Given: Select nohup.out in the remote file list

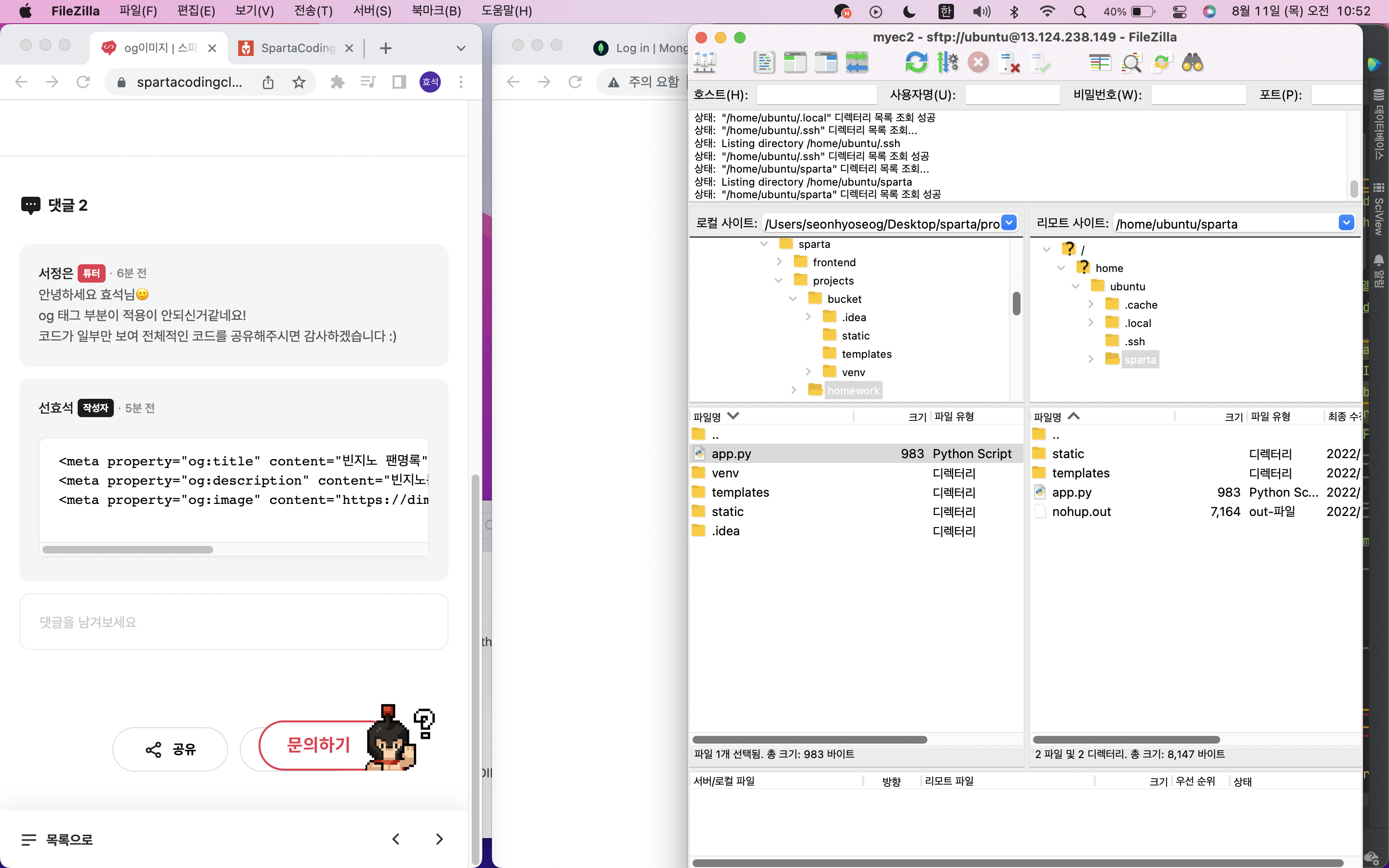Looking at the screenshot, I should 1196,512.
